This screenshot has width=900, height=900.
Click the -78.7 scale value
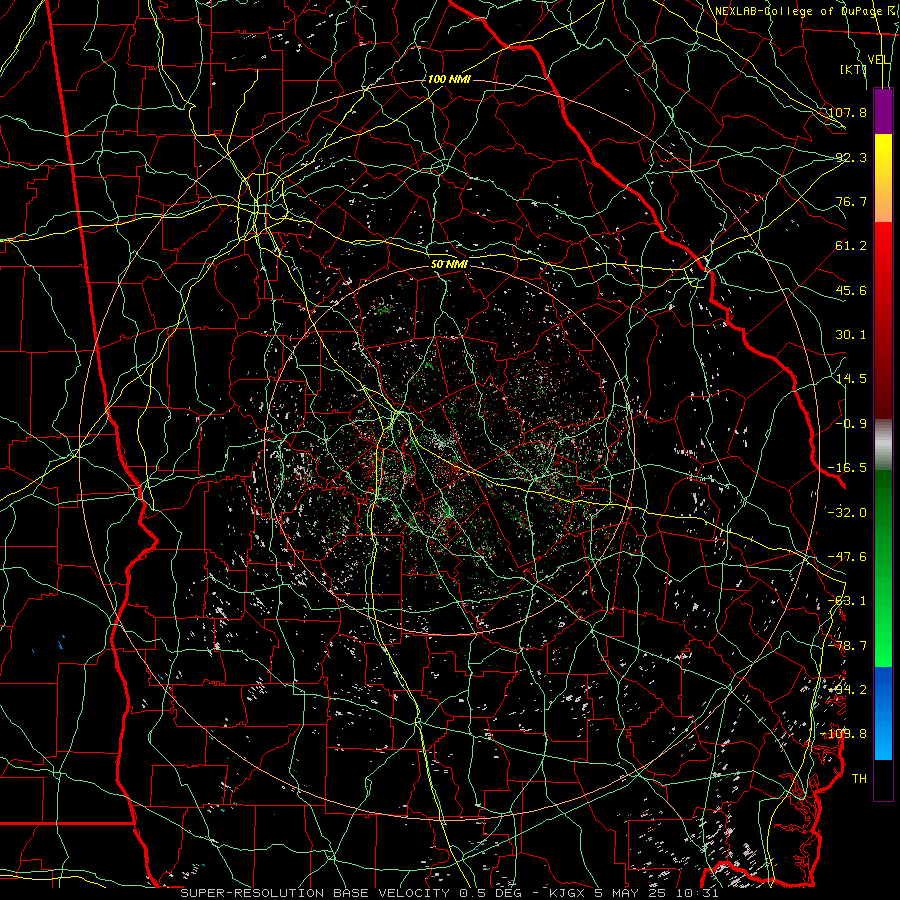[847, 645]
